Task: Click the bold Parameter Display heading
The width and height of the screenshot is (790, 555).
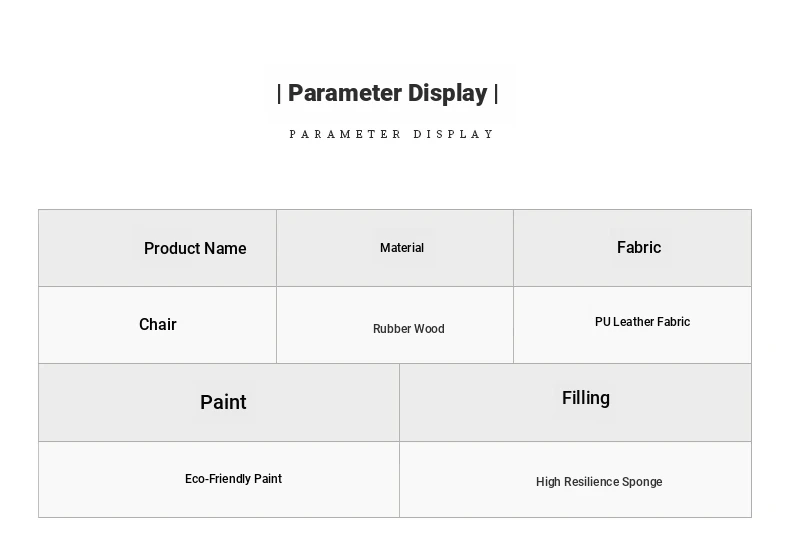Action: tap(387, 93)
